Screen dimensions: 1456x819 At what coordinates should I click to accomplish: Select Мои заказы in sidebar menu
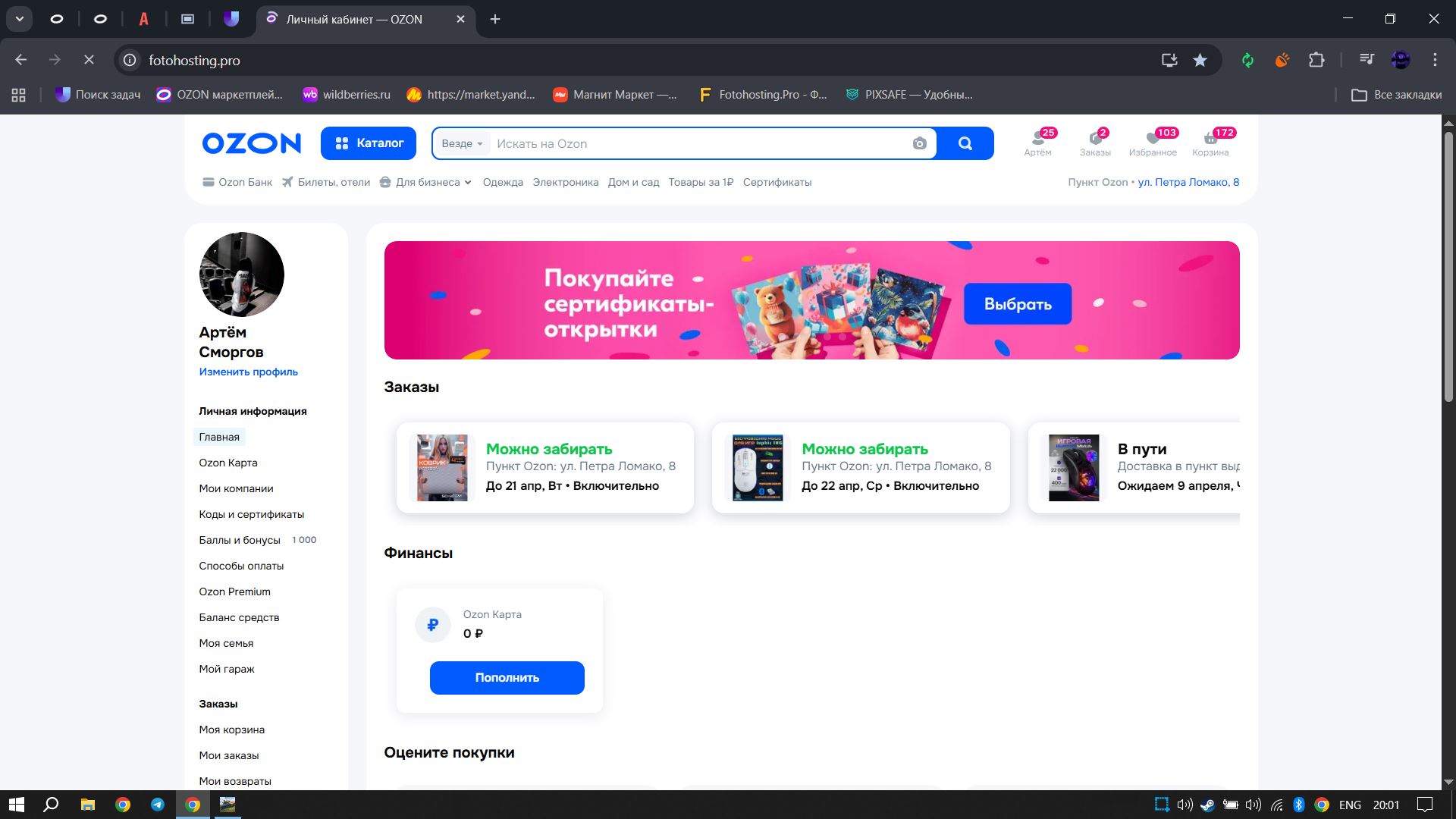(x=229, y=755)
